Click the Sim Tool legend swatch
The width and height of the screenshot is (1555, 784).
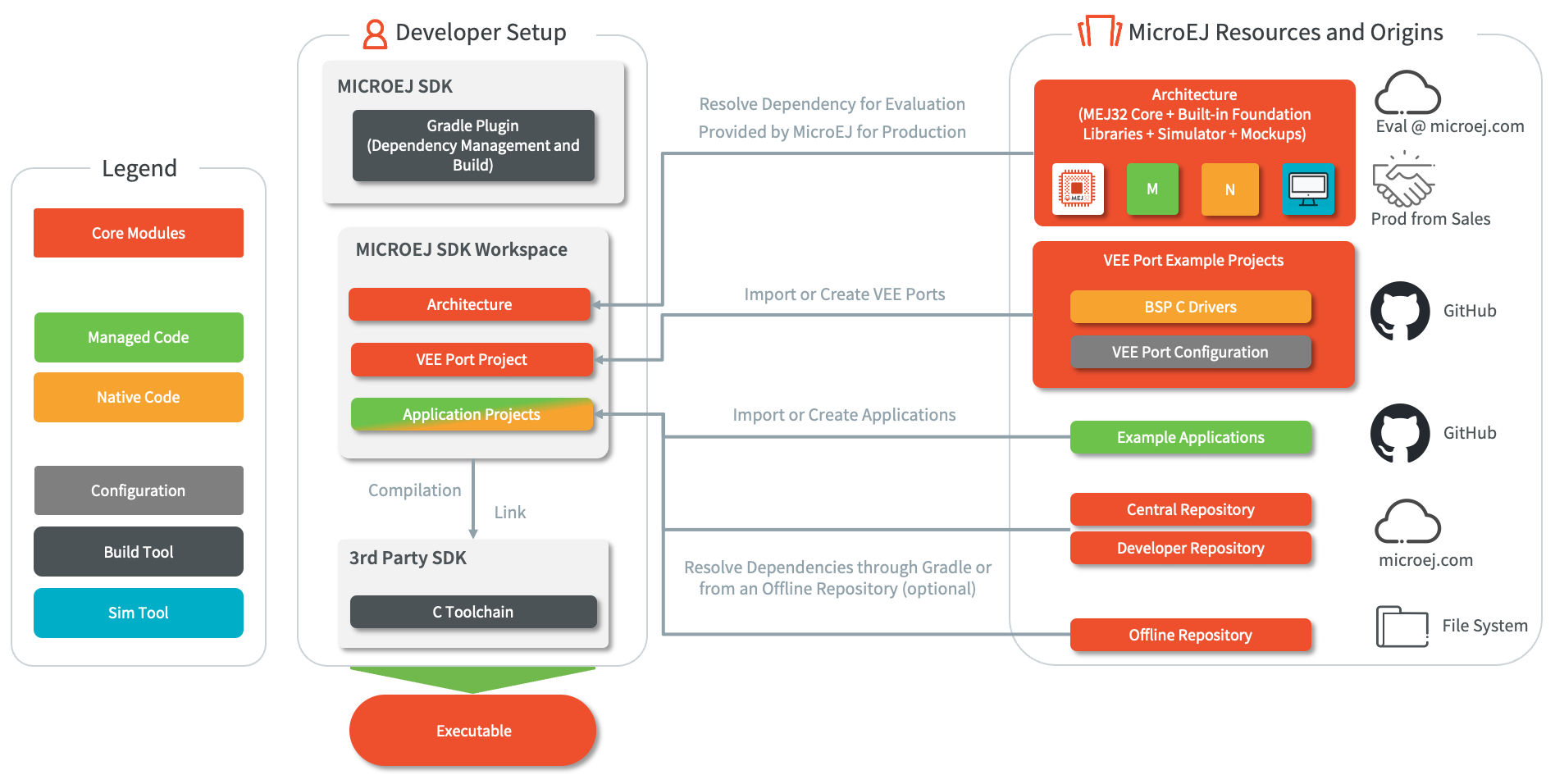(x=139, y=613)
